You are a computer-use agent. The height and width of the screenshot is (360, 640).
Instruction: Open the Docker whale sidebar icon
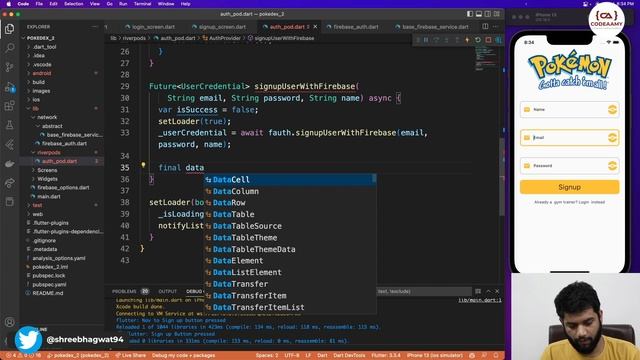pos(9,164)
